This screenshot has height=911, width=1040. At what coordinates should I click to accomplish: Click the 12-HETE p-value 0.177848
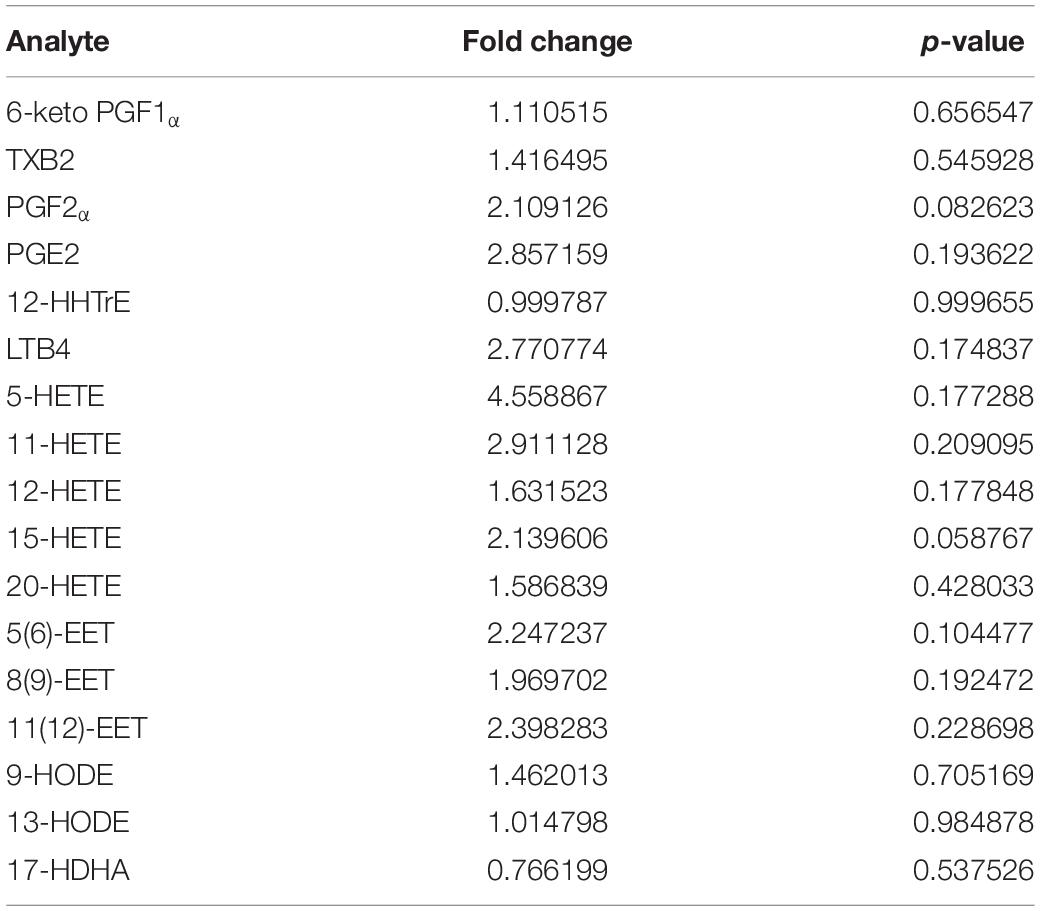pyautogui.click(x=973, y=491)
